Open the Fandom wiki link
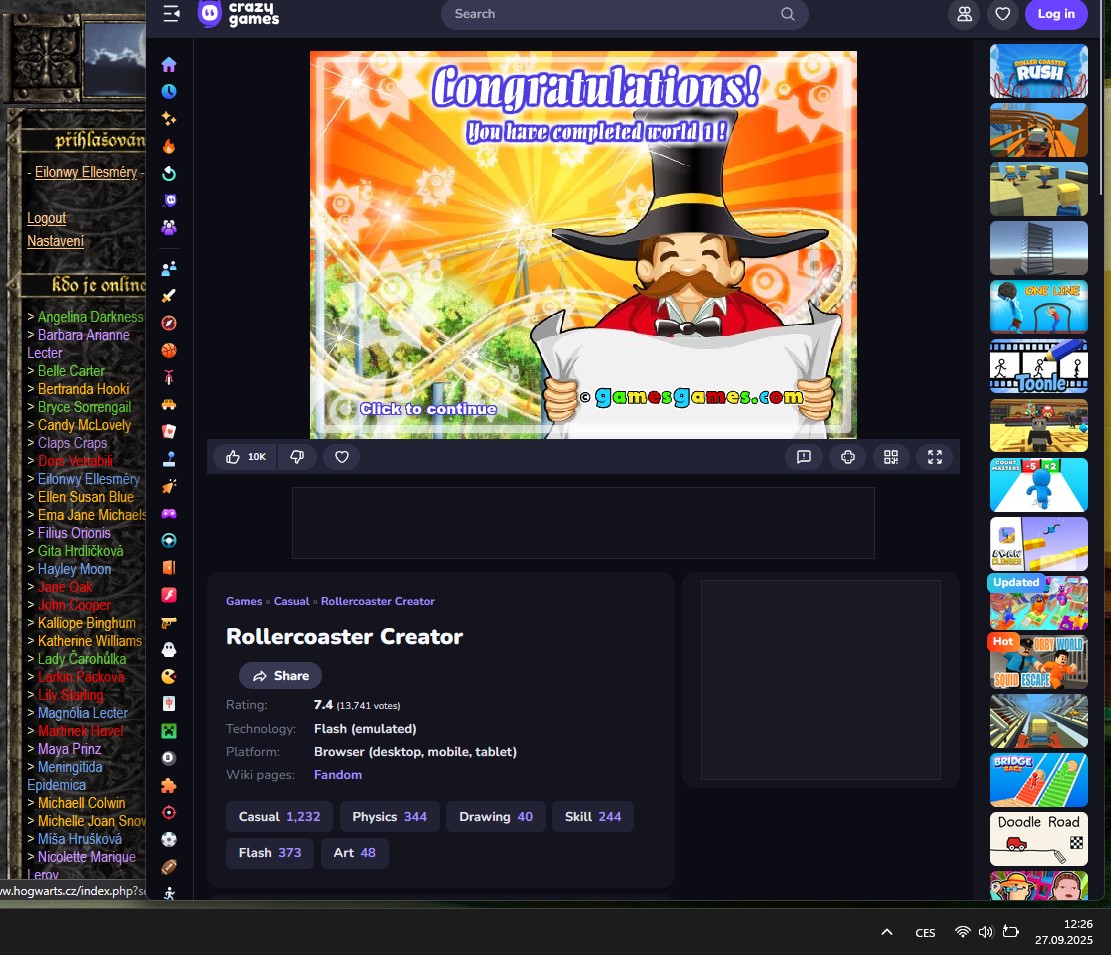Image resolution: width=1111 pixels, height=955 pixels. coord(338,775)
